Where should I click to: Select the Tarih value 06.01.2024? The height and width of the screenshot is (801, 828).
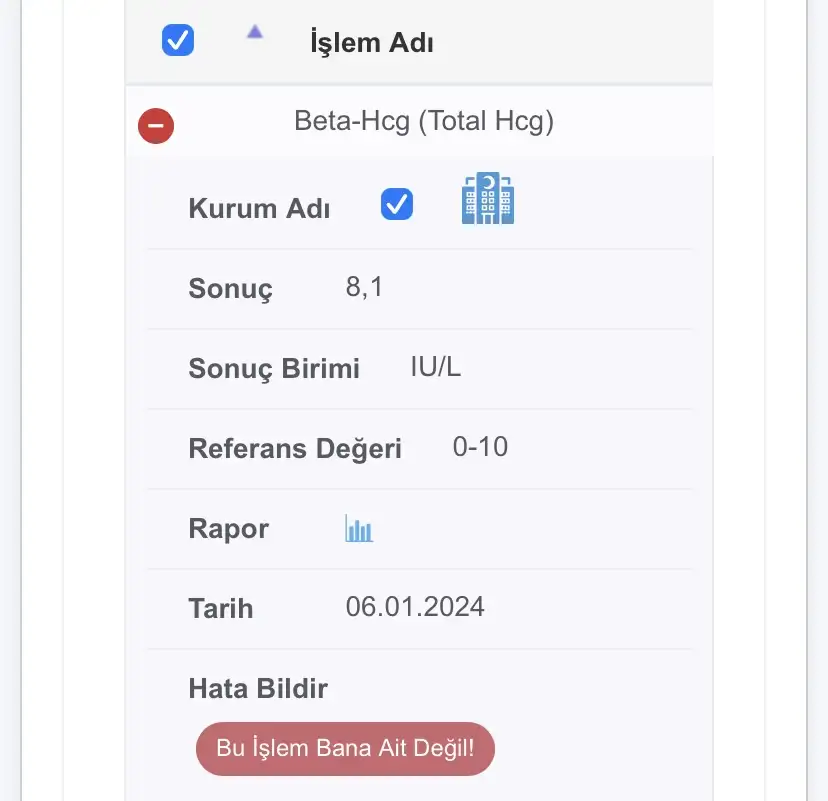tap(415, 606)
